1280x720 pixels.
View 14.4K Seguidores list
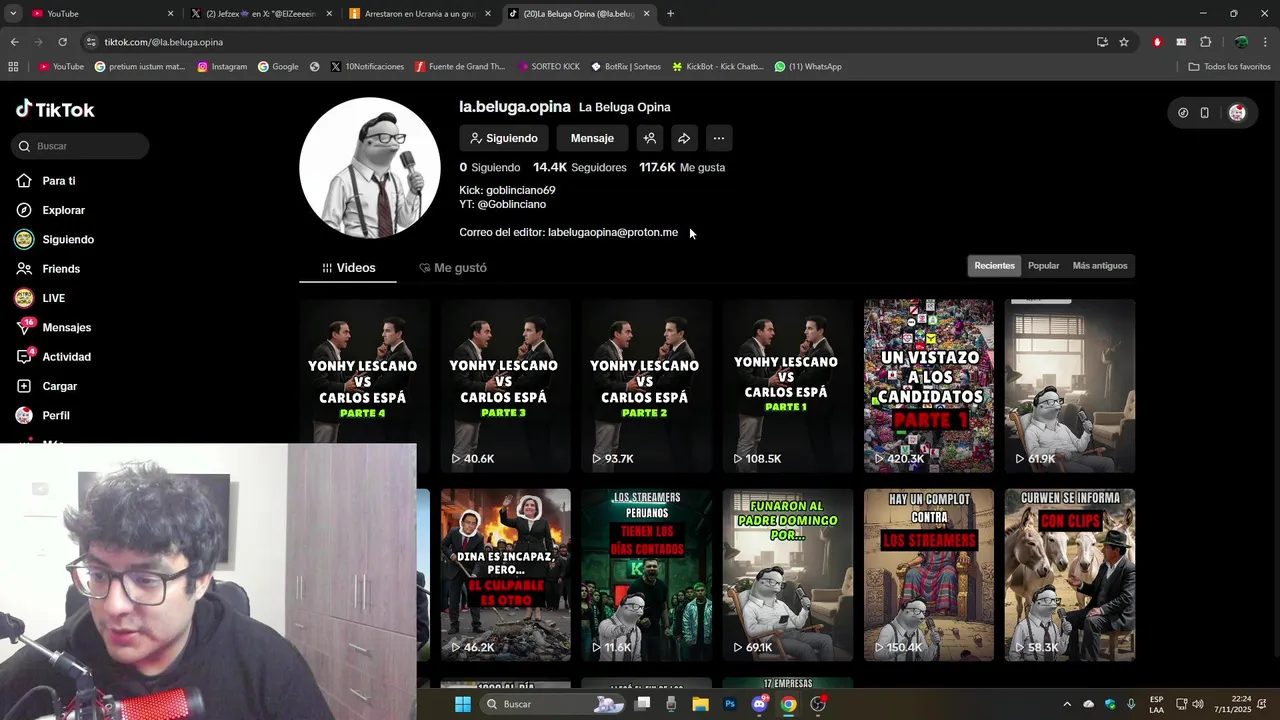click(580, 167)
